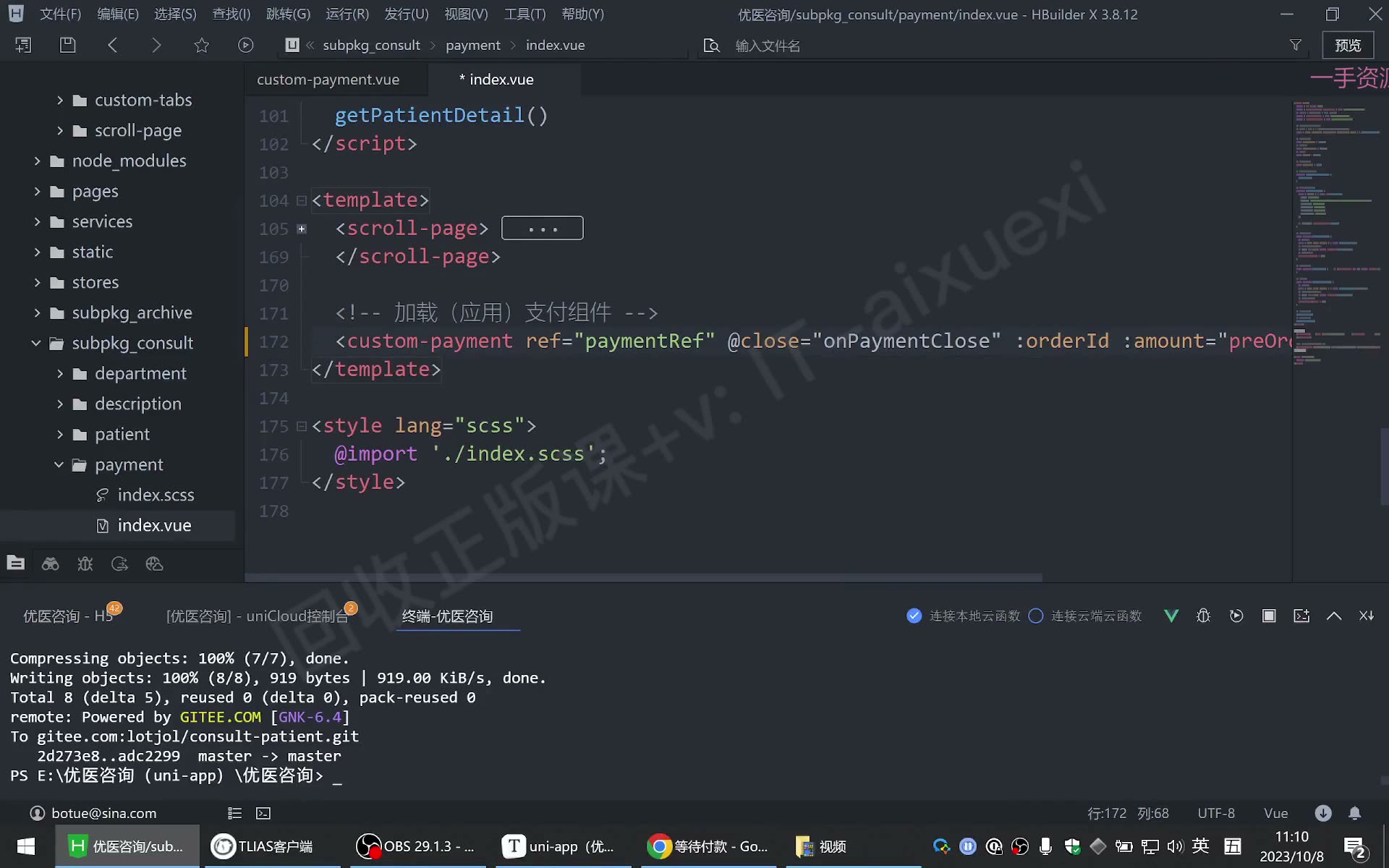Screen dimensions: 1389x868
Task: Click the stop square icon in terminal panel
Action: pyautogui.click(x=1269, y=616)
